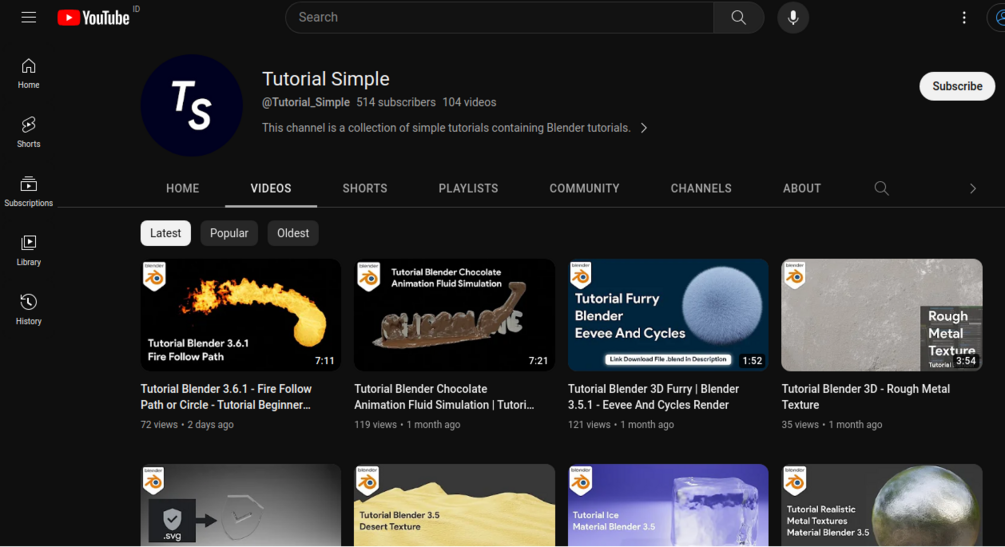Open Rough Metal Texture thumbnail
The height and width of the screenshot is (547, 1005).
pos(881,315)
